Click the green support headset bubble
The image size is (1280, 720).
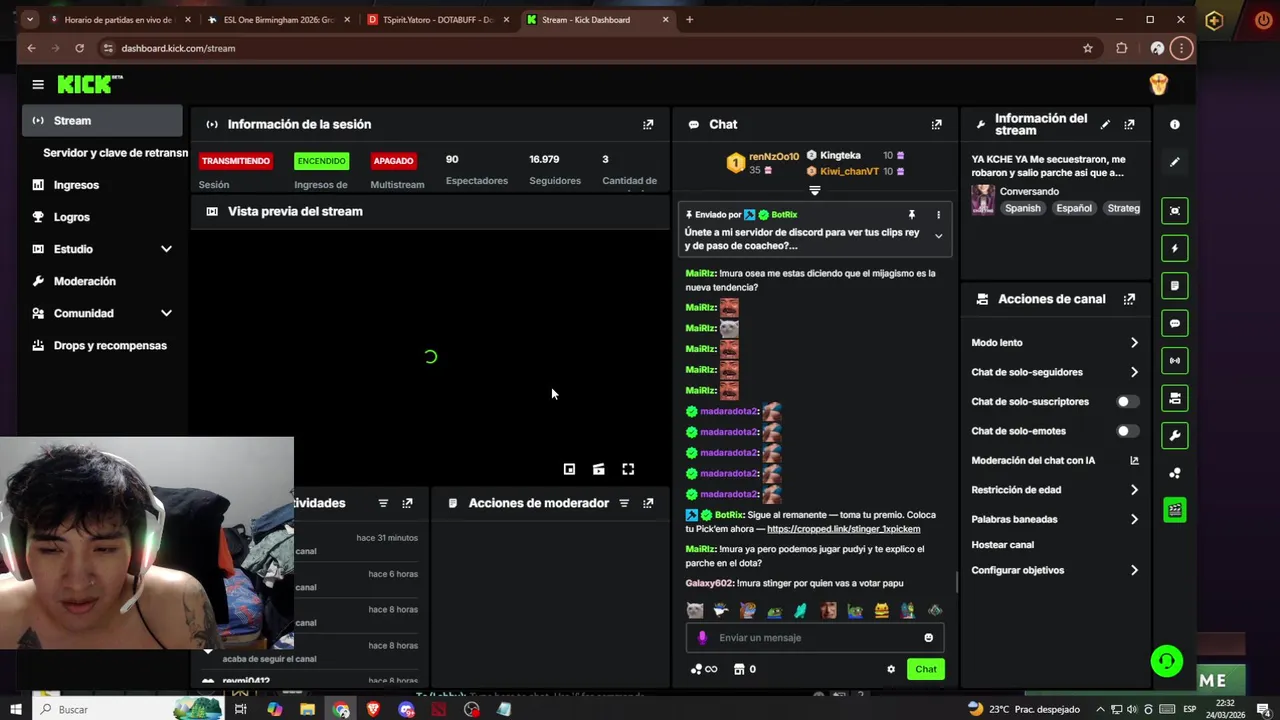coord(1167,661)
